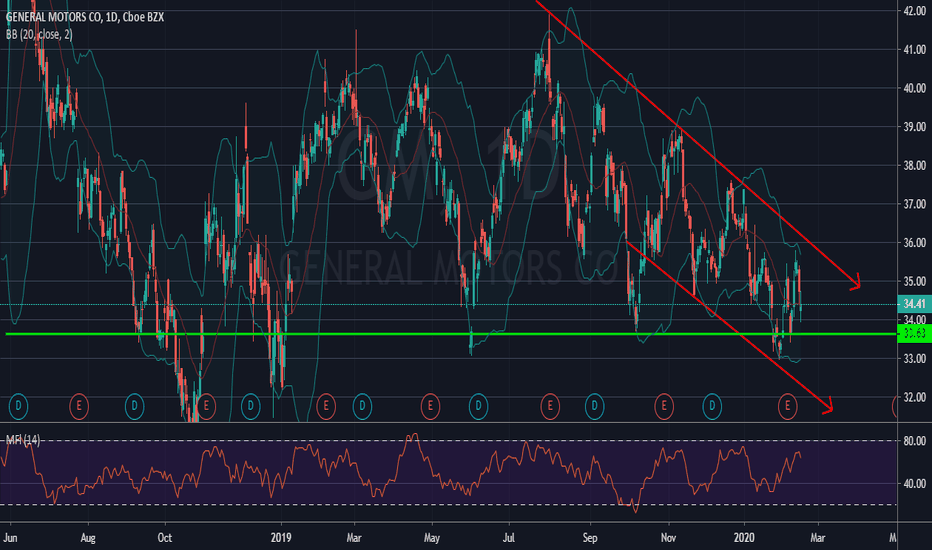This screenshot has width=932, height=550.
Task: Open the earnings marker before Aug 2018
Action: click(78, 407)
